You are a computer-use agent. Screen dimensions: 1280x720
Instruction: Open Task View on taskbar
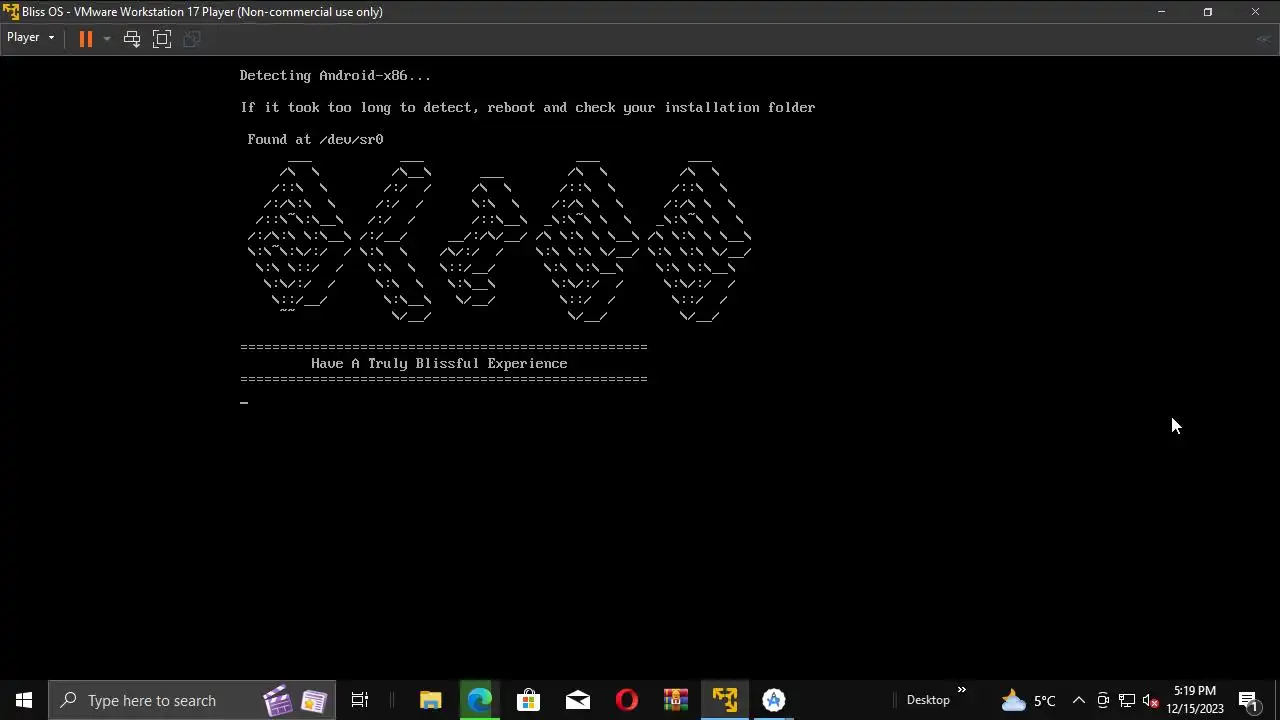[360, 700]
